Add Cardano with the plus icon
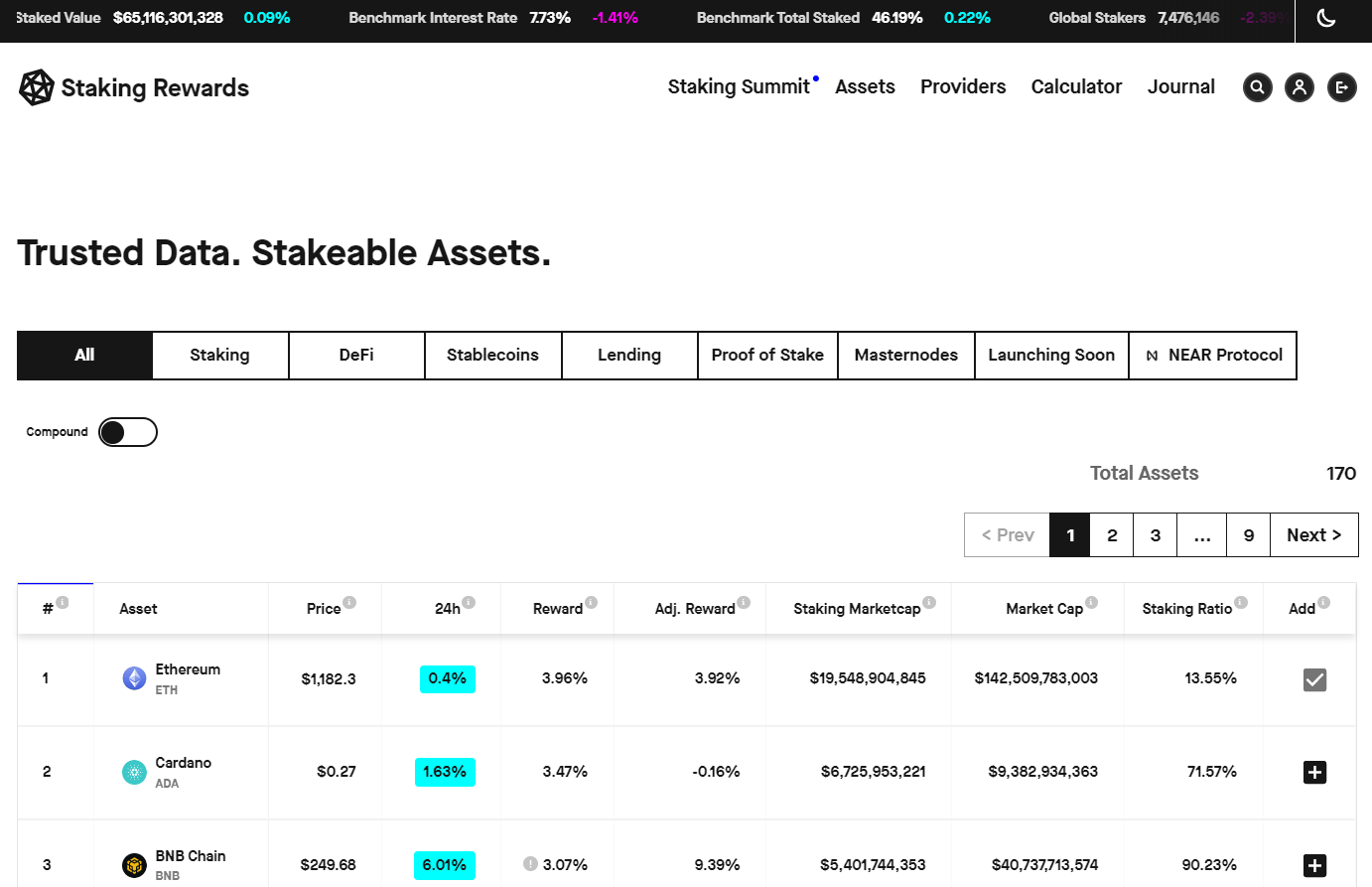Viewport: 1372px width, 887px height. coord(1314,772)
